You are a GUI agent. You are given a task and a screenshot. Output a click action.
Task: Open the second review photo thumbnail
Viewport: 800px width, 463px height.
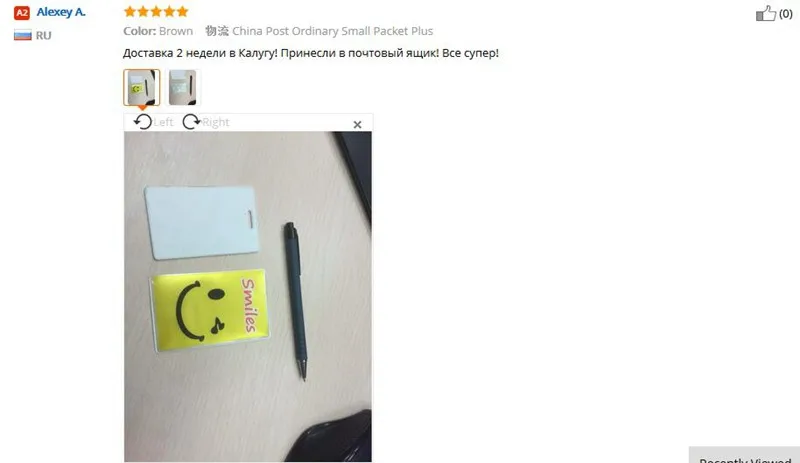click(x=183, y=88)
